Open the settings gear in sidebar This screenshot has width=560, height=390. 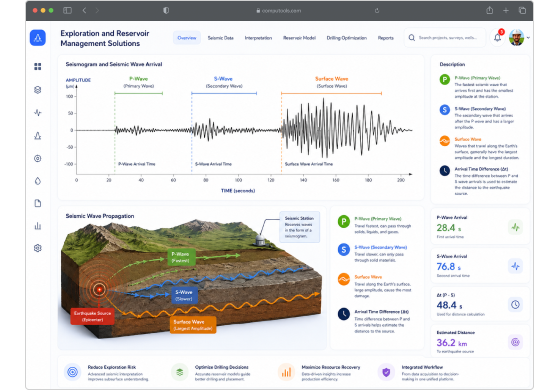pos(38,248)
